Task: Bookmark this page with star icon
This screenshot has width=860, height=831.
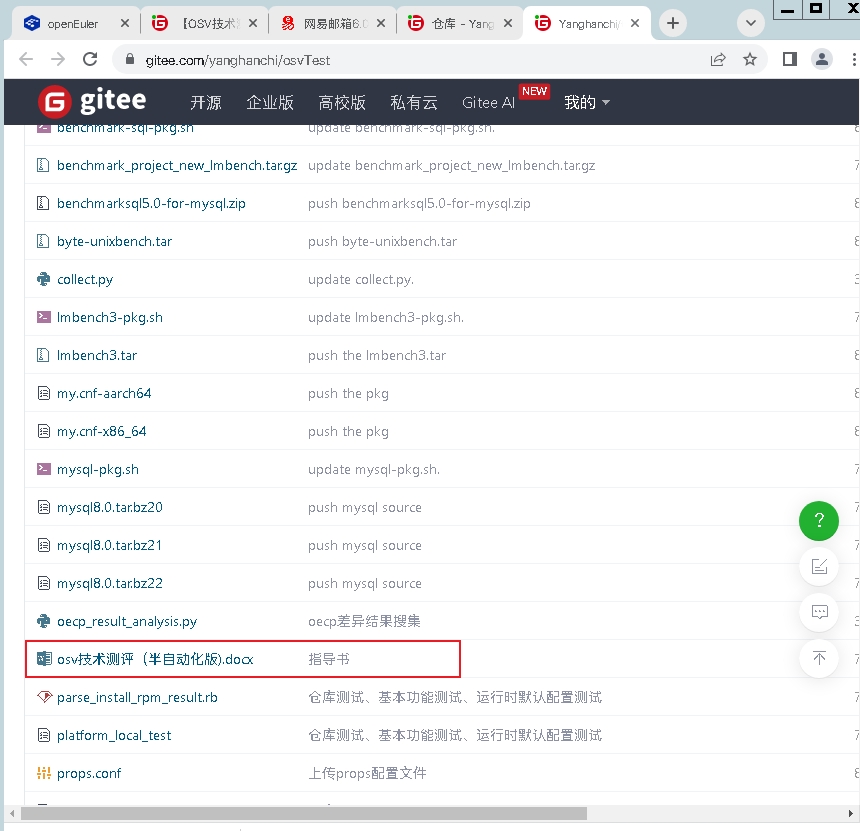Action: point(750,59)
